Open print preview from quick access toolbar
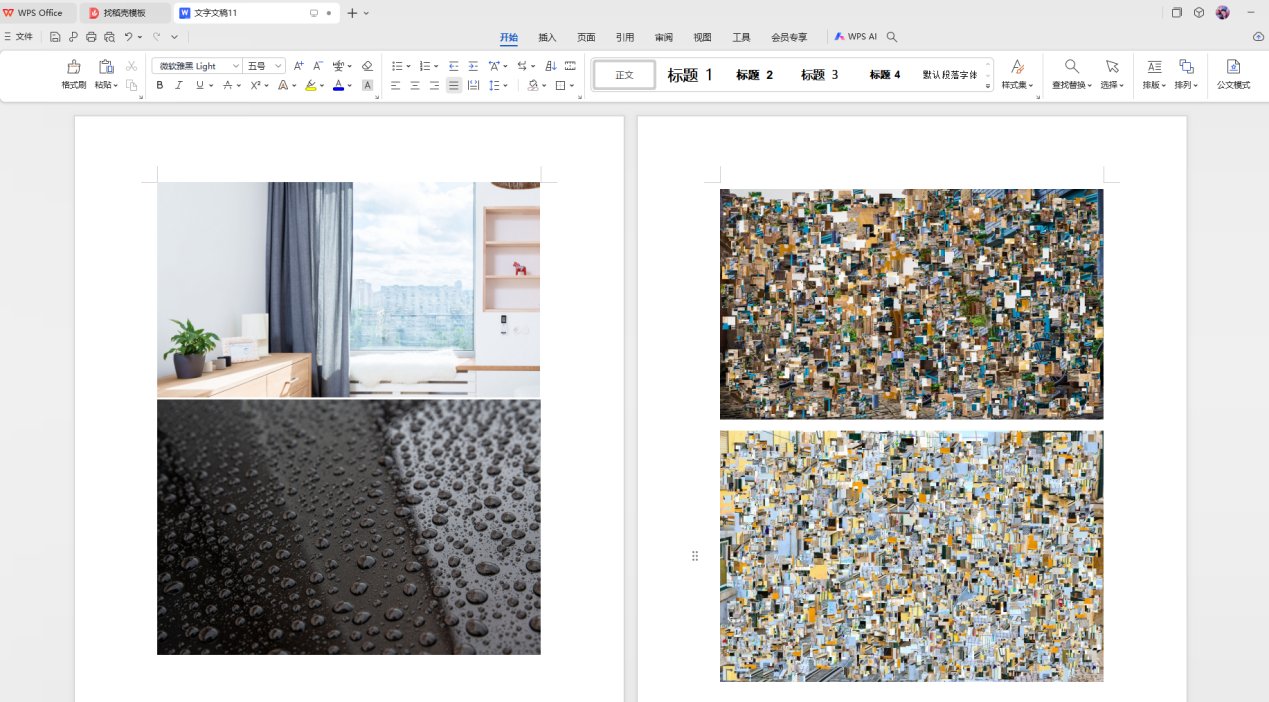1269x702 pixels. pos(109,37)
